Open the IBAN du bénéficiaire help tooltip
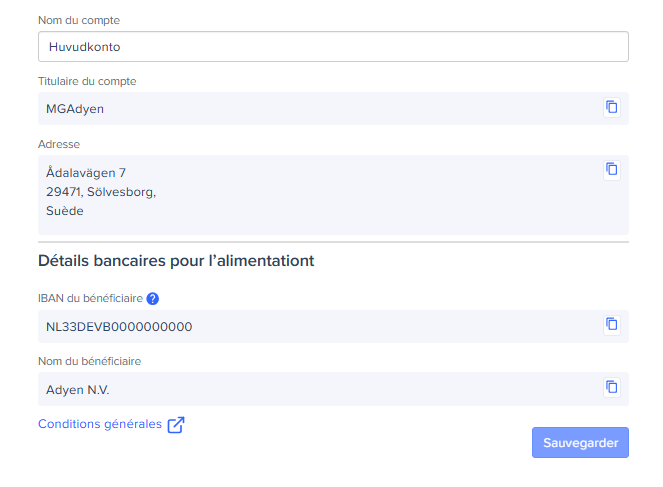This screenshot has width=663, height=487. point(153,298)
